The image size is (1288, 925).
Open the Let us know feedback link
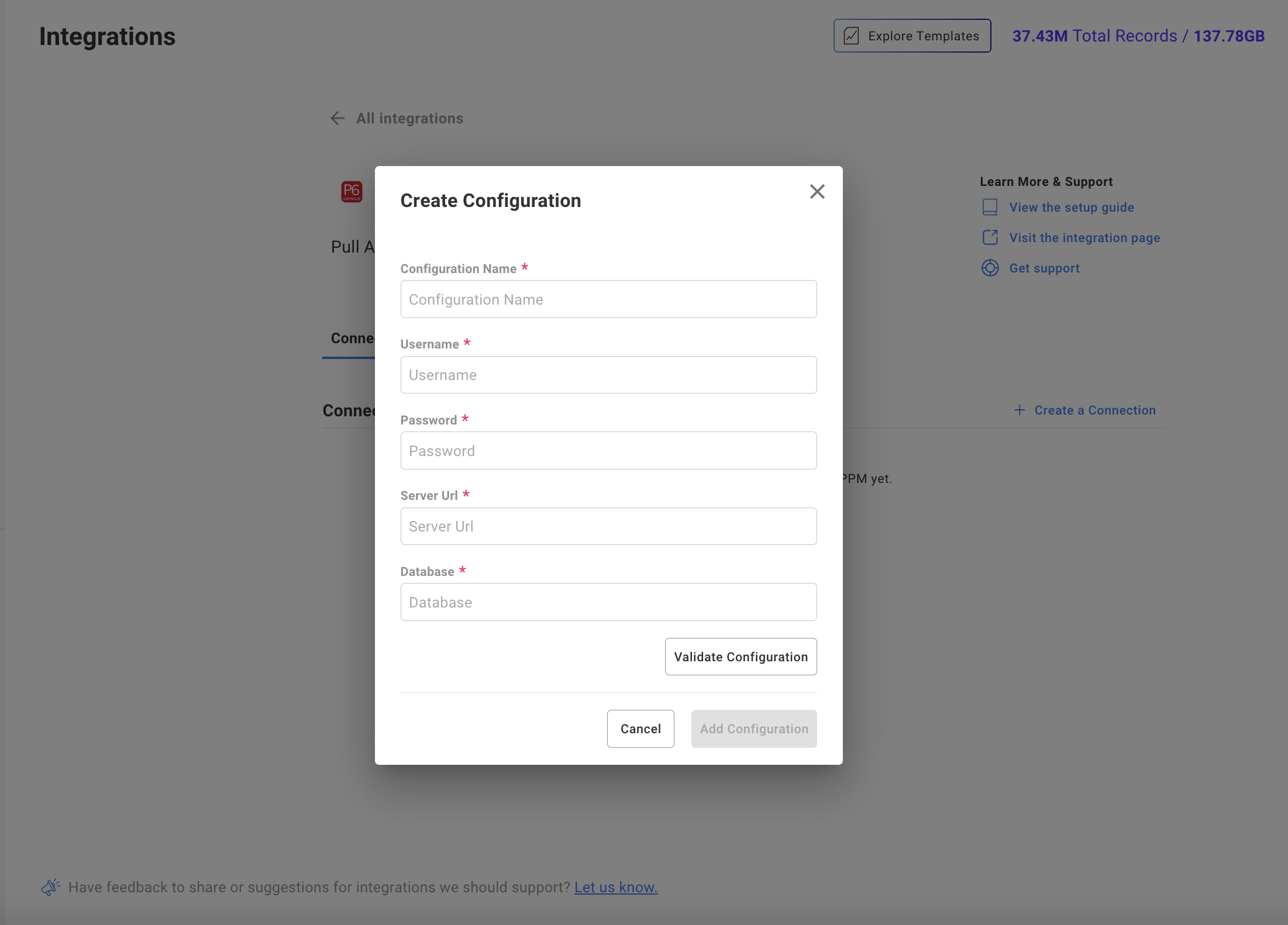615,888
